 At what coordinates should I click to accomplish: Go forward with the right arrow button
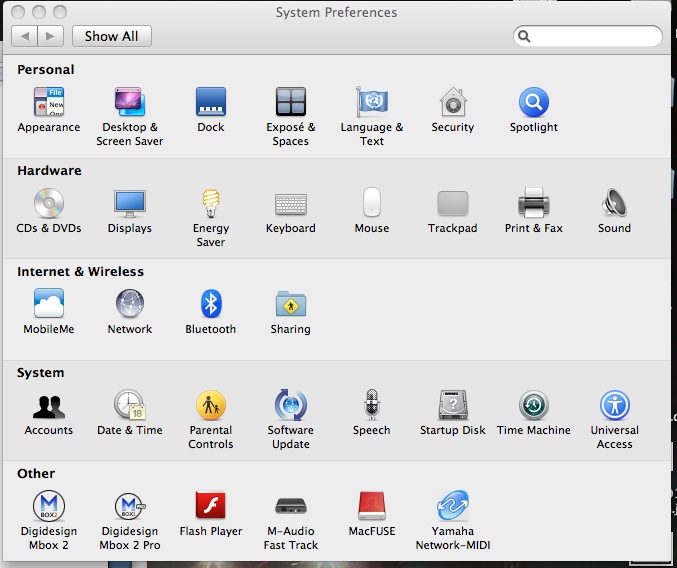point(51,36)
